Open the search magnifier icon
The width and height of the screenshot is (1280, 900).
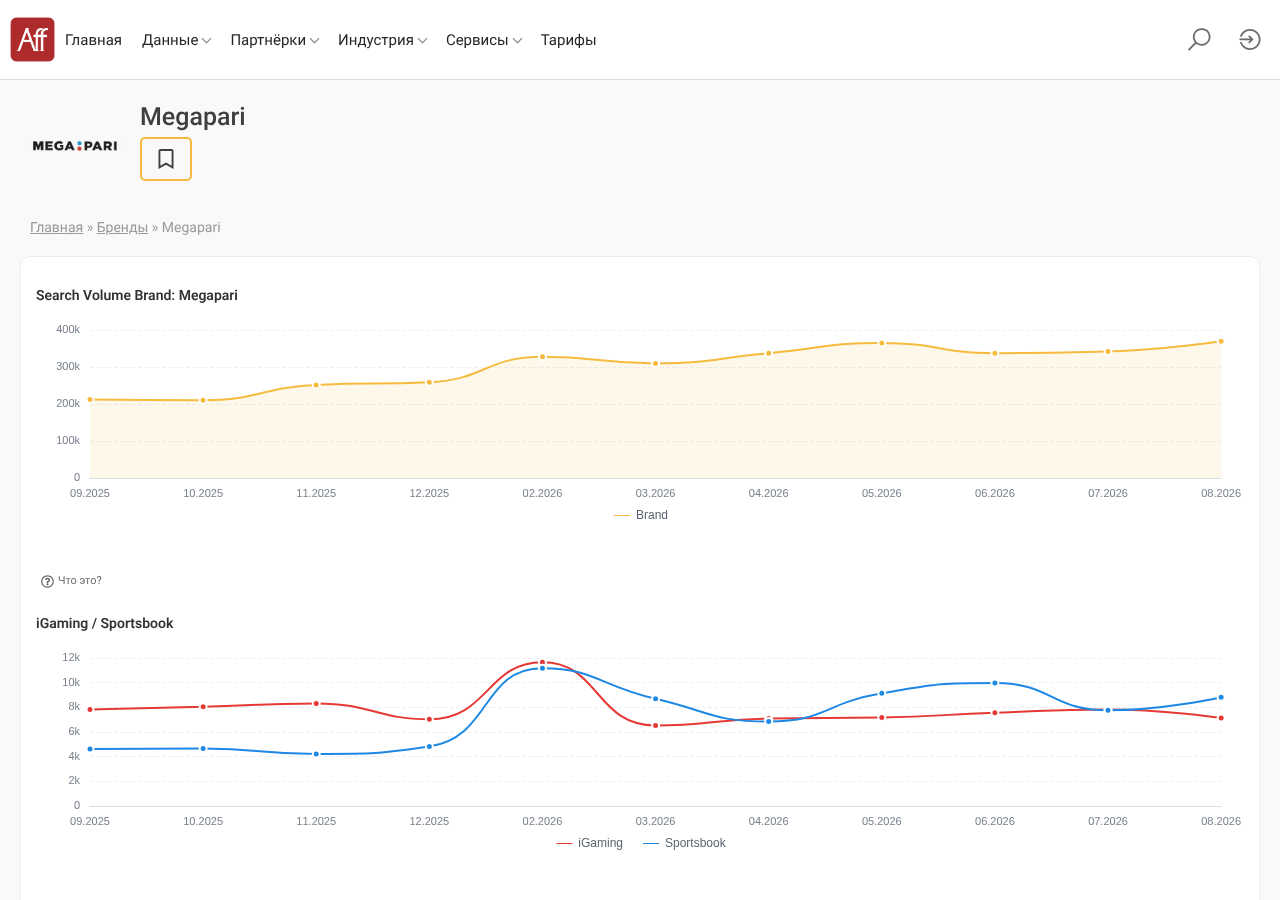click(x=1199, y=40)
